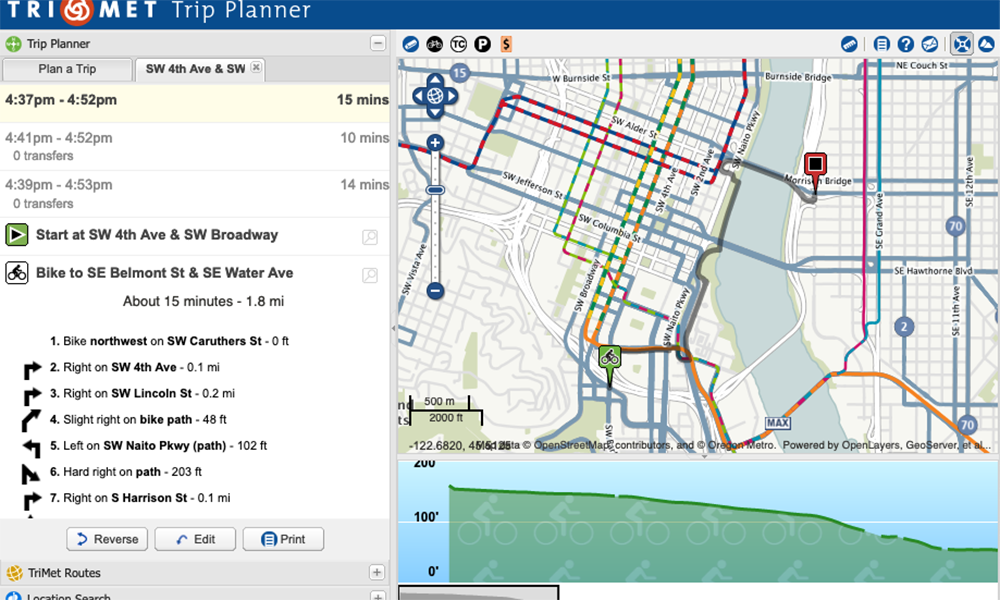Viewport: 1000px width, 600px height.
Task: Click step text Right on SW 4th Ave
Action: pyautogui.click(x=135, y=367)
